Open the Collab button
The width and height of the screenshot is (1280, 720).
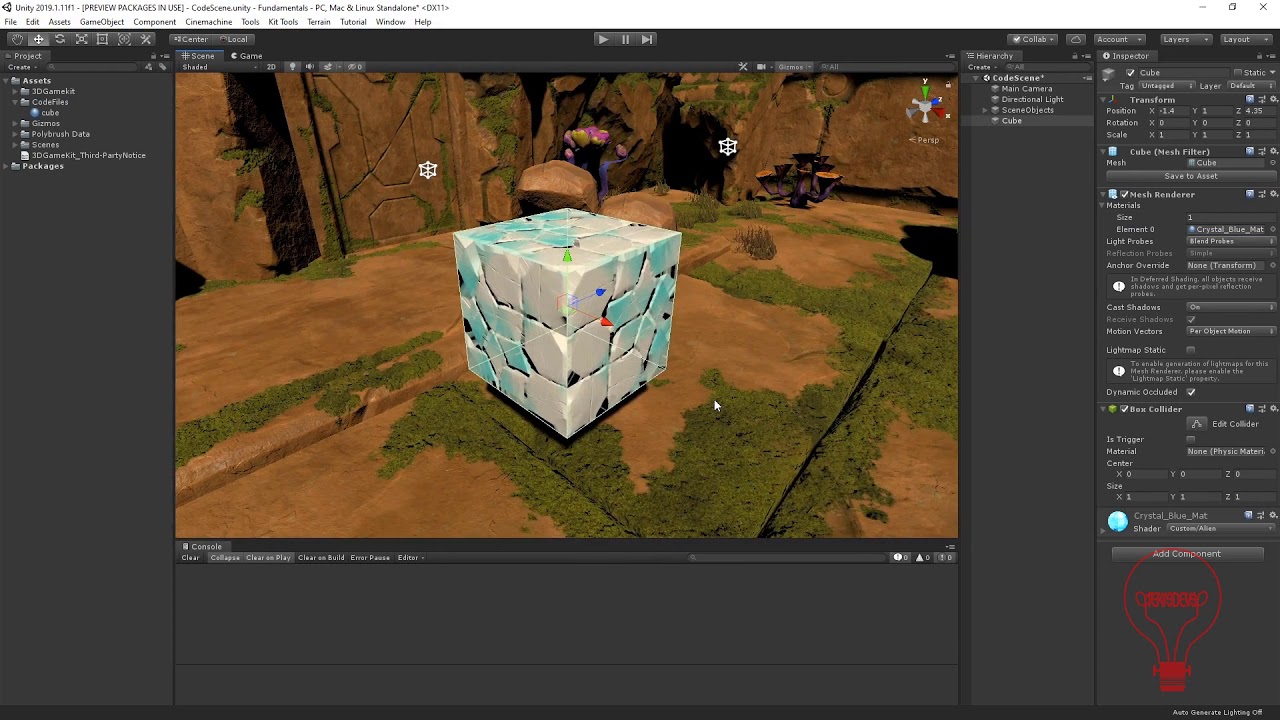[x=1034, y=39]
